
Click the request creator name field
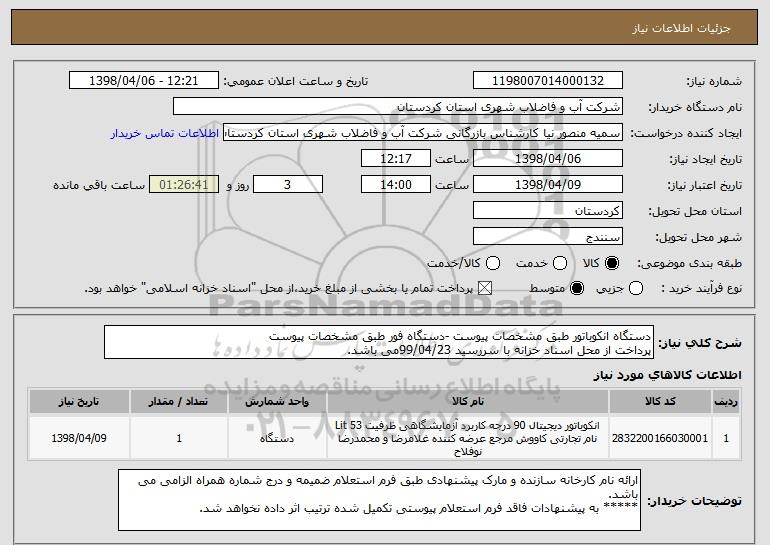423,133
